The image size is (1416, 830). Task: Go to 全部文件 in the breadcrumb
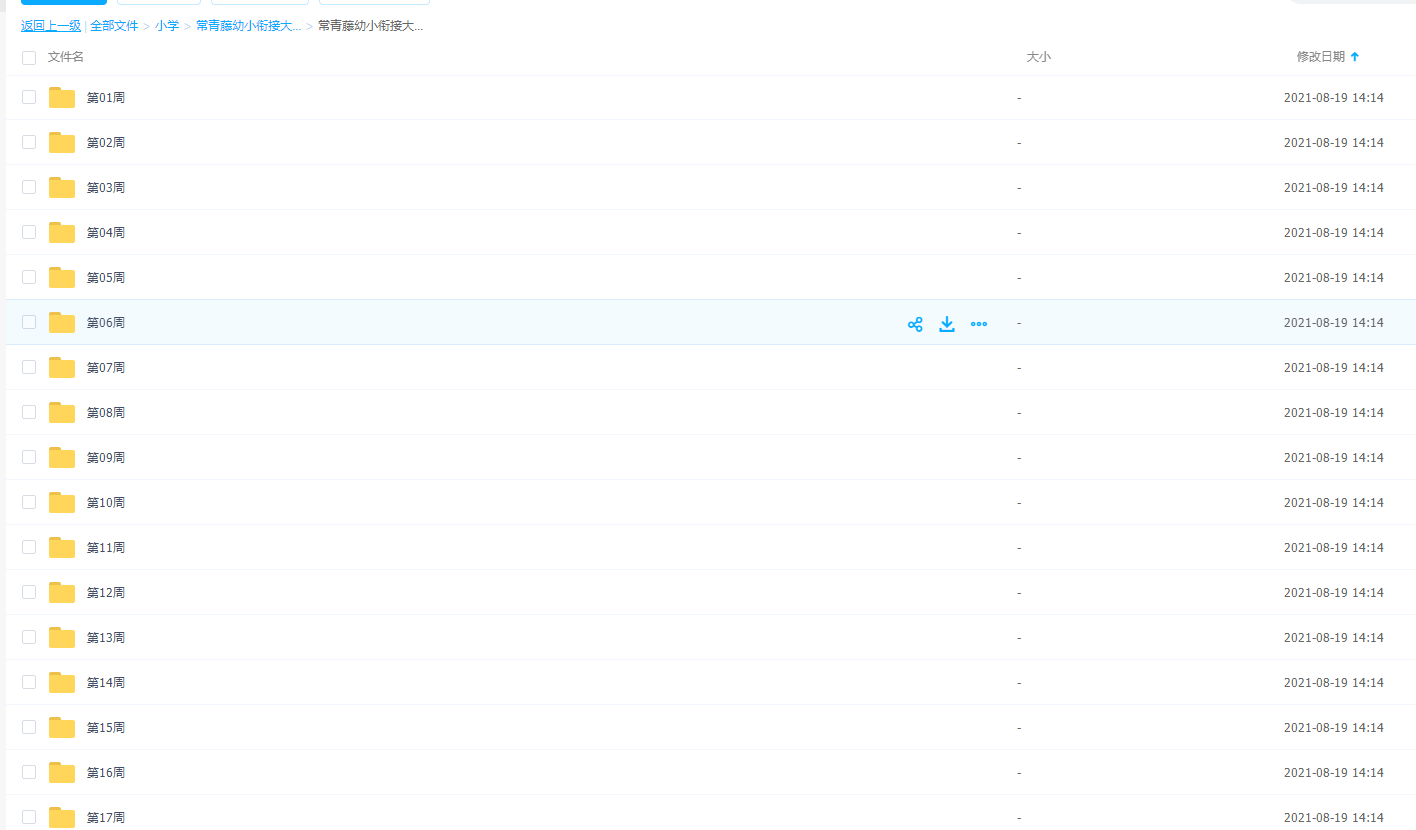[114, 26]
